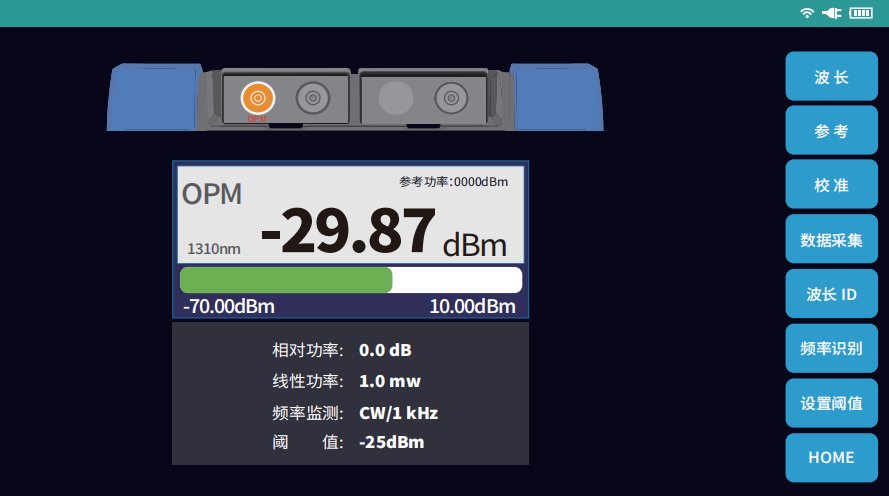Click the battery level icon
This screenshot has height=496, width=889.
861,13
